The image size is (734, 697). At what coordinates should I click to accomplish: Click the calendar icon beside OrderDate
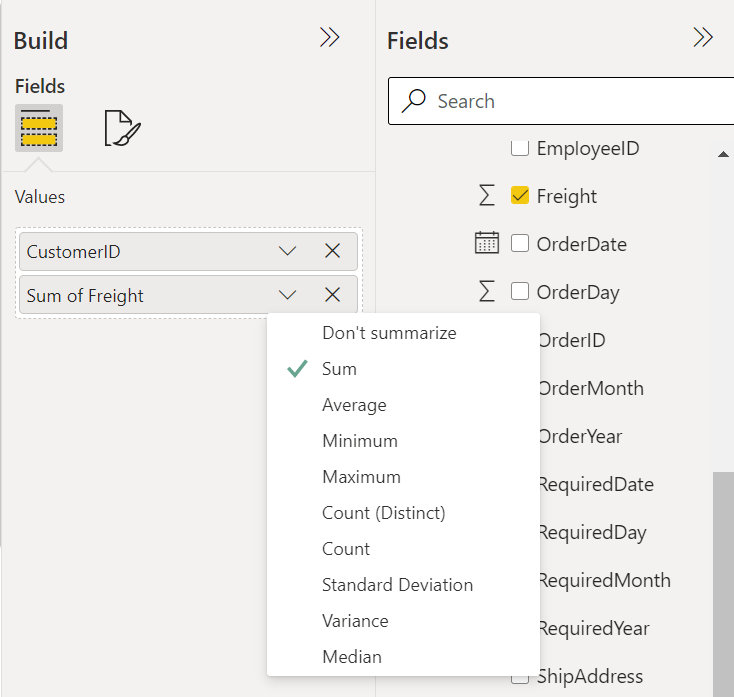point(487,243)
